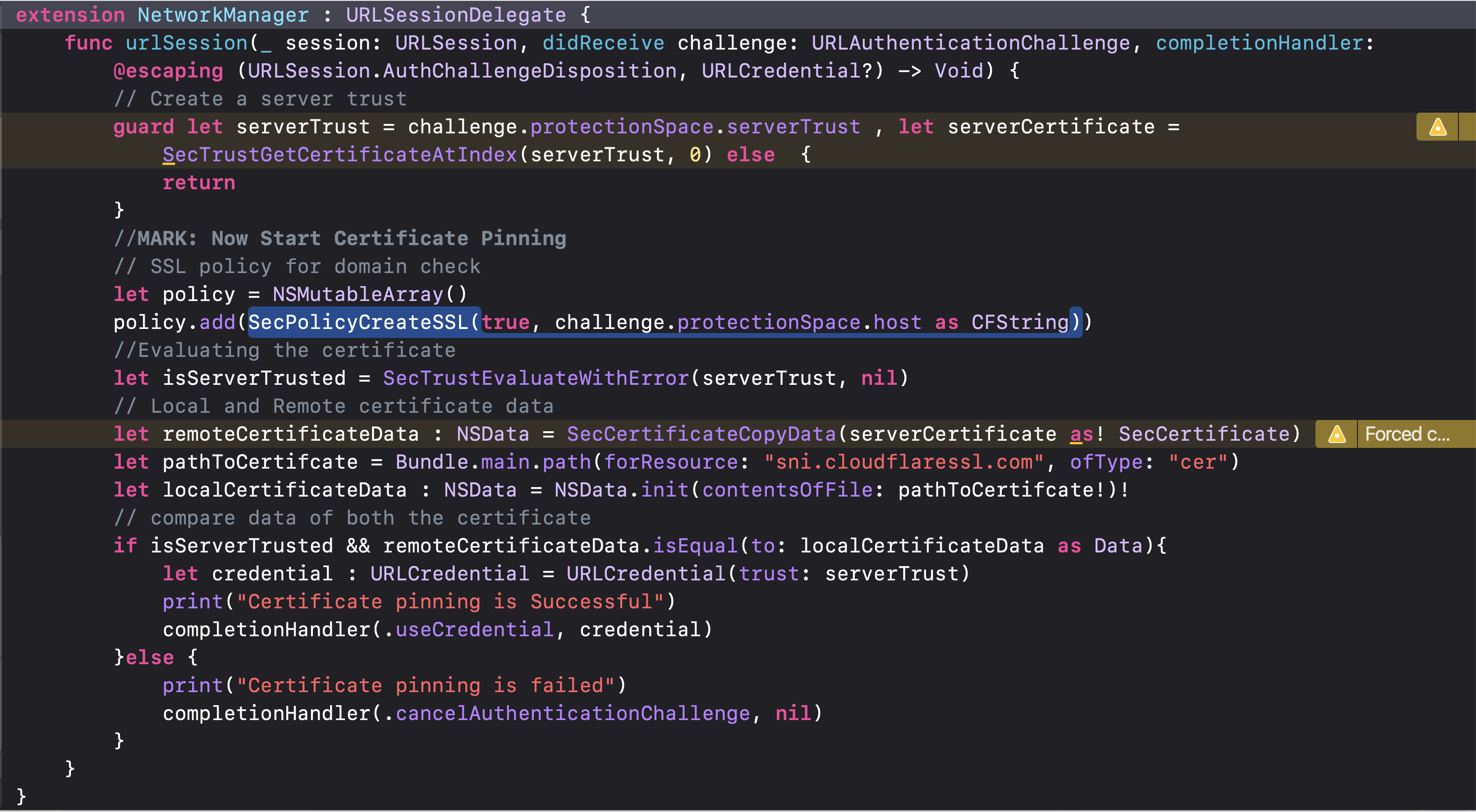Click the return statement
Image resolution: width=1476 pixels, height=812 pixels.
(x=199, y=182)
